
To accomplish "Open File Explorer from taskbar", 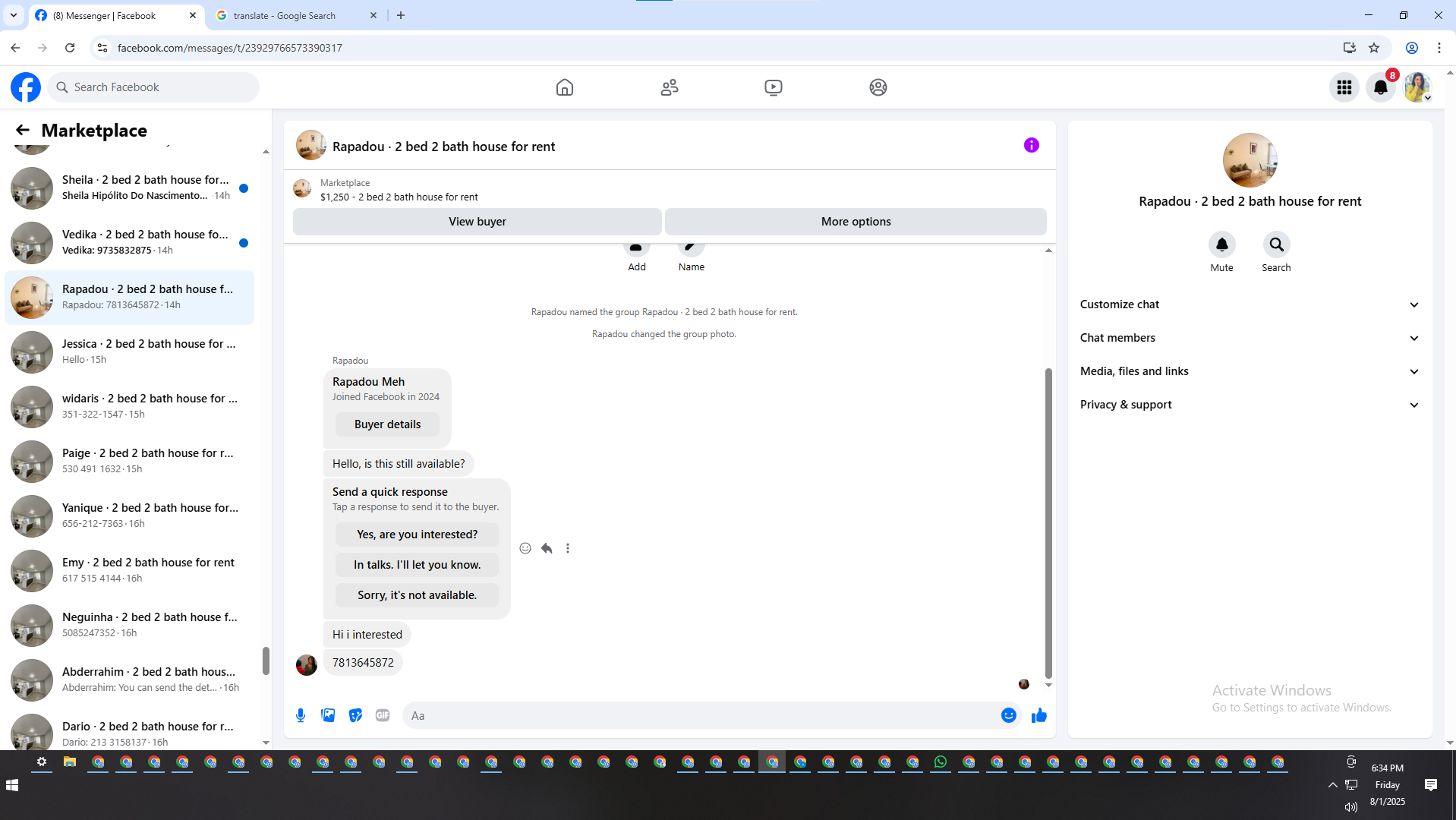I will pyautogui.click(x=70, y=762).
